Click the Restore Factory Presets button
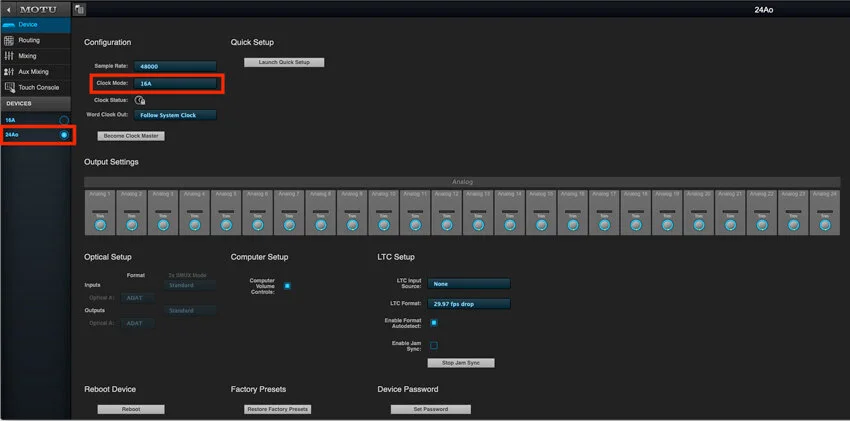 pos(278,410)
